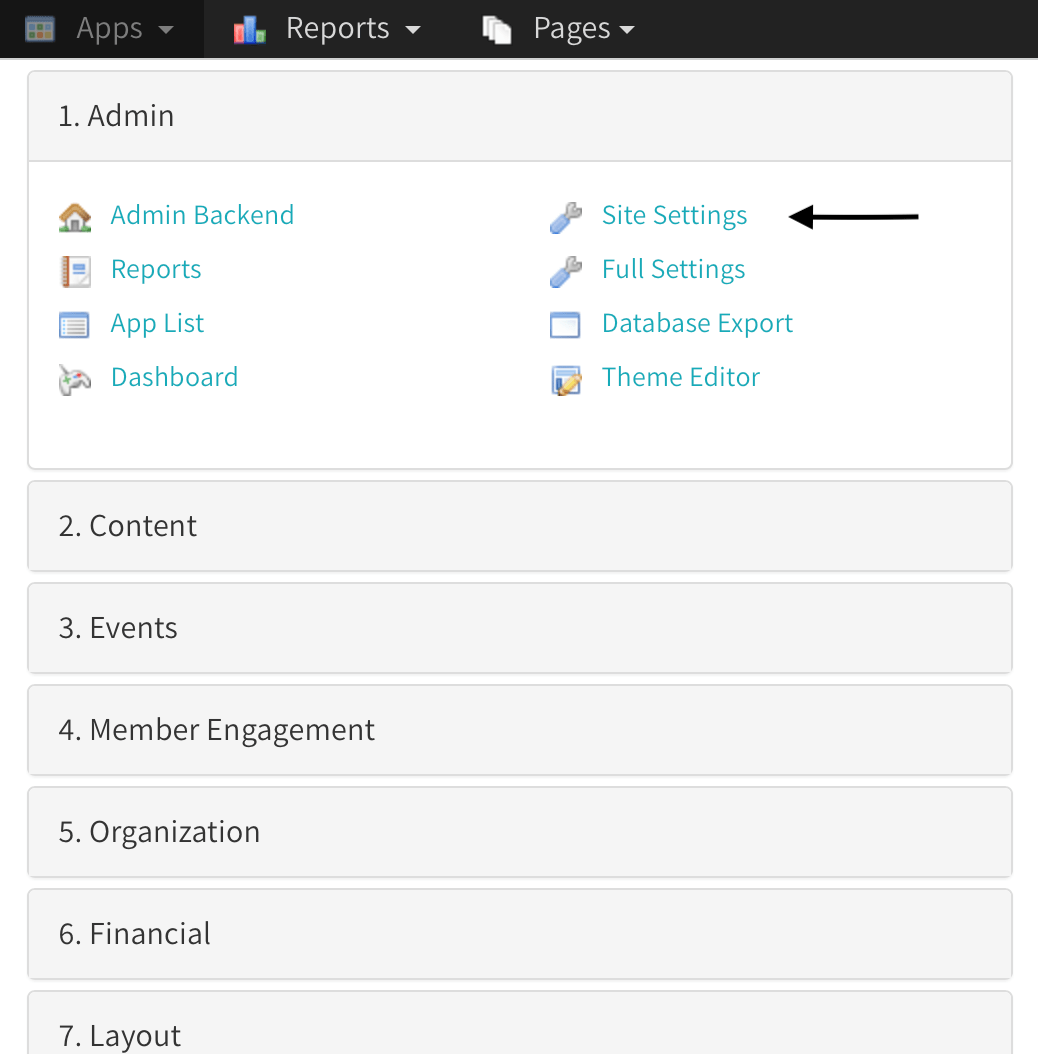Screen dimensions: 1038x1054
Task: Click the Apps grid icon in the top bar
Action: tap(39, 27)
